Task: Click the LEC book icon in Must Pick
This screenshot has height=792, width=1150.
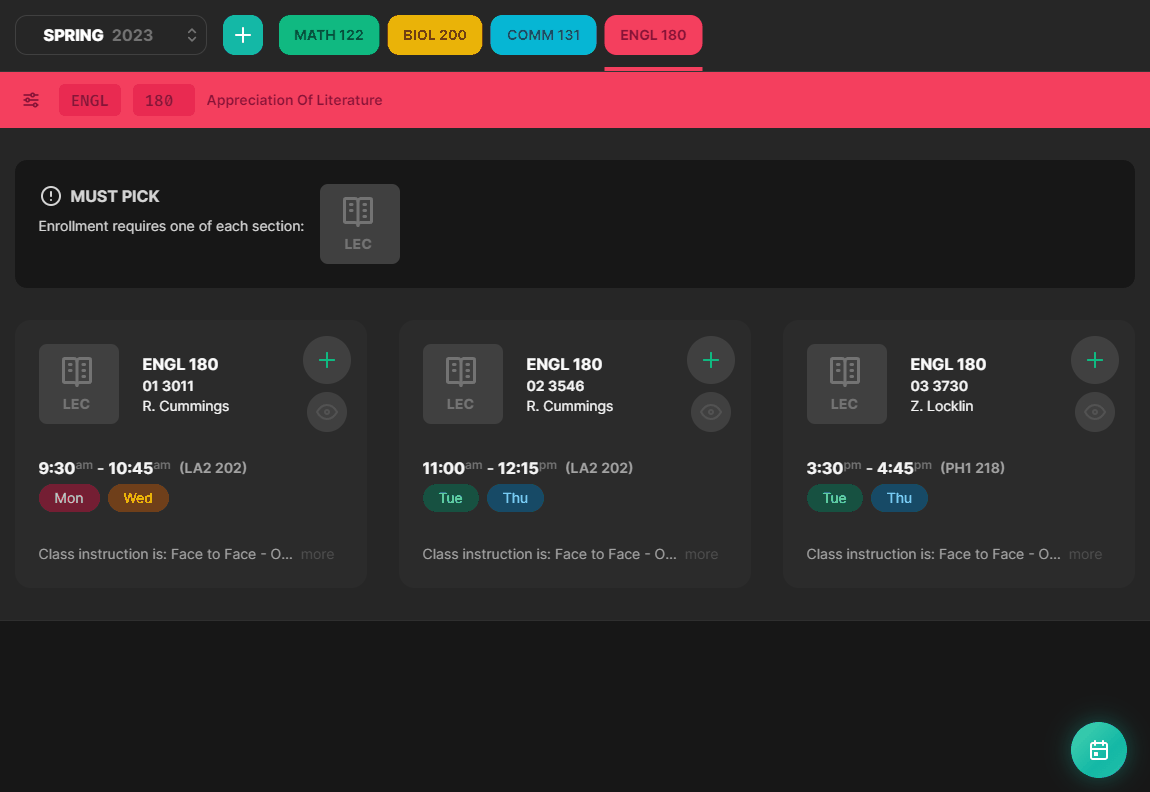Action: (x=359, y=224)
